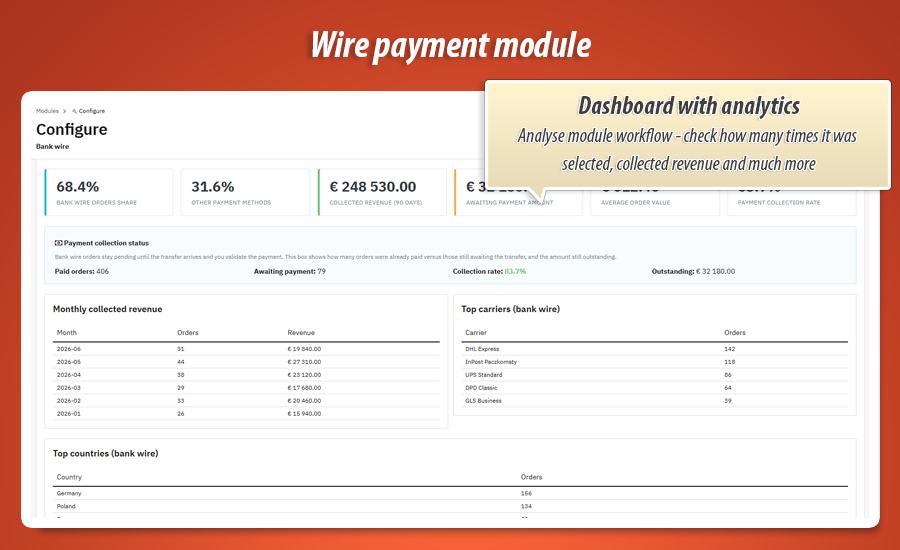Screen dimensions: 900x550
Task: Click the 134 orders value for Poland
Action: tap(526, 506)
